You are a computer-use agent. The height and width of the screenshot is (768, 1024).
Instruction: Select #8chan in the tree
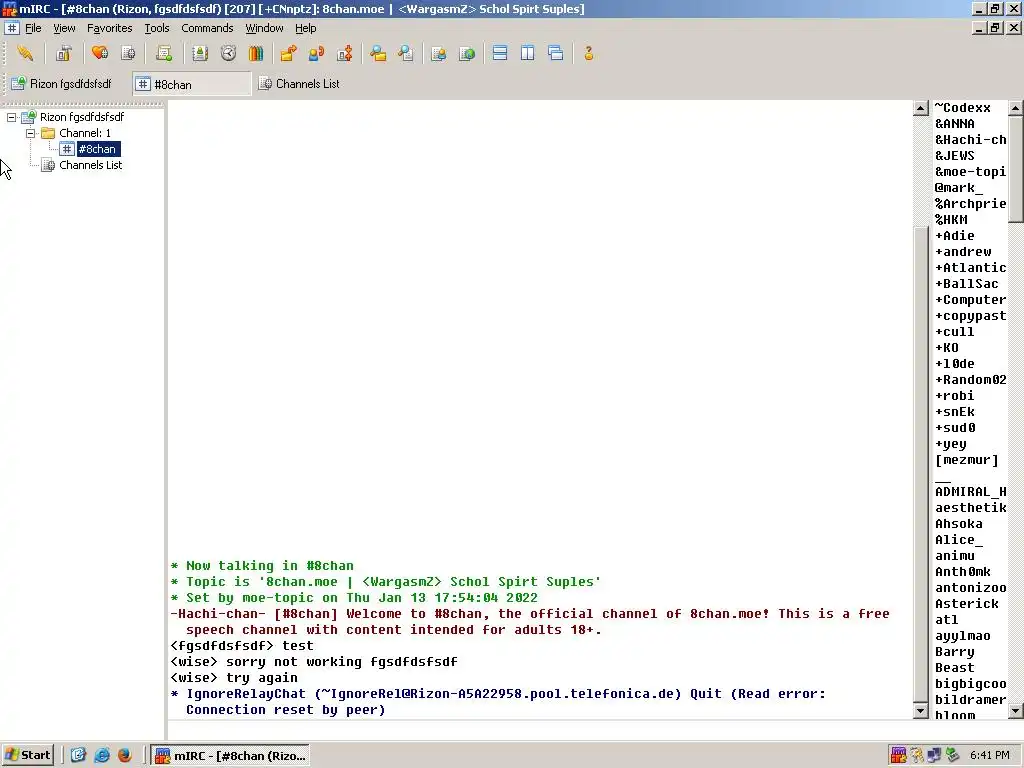pyautogui.click(x=97, y=149)
